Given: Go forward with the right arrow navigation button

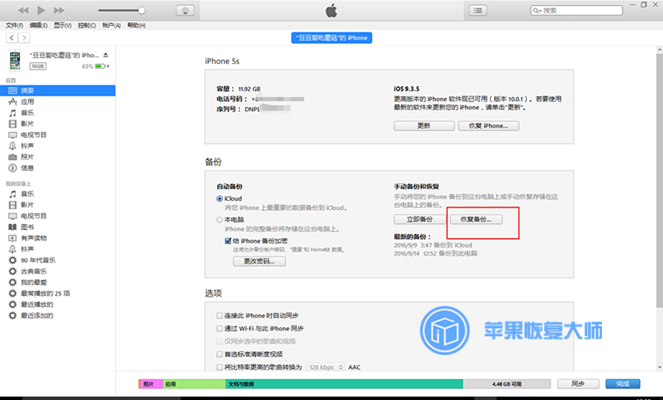Looking at the screenshot, I should coord(24,38).
